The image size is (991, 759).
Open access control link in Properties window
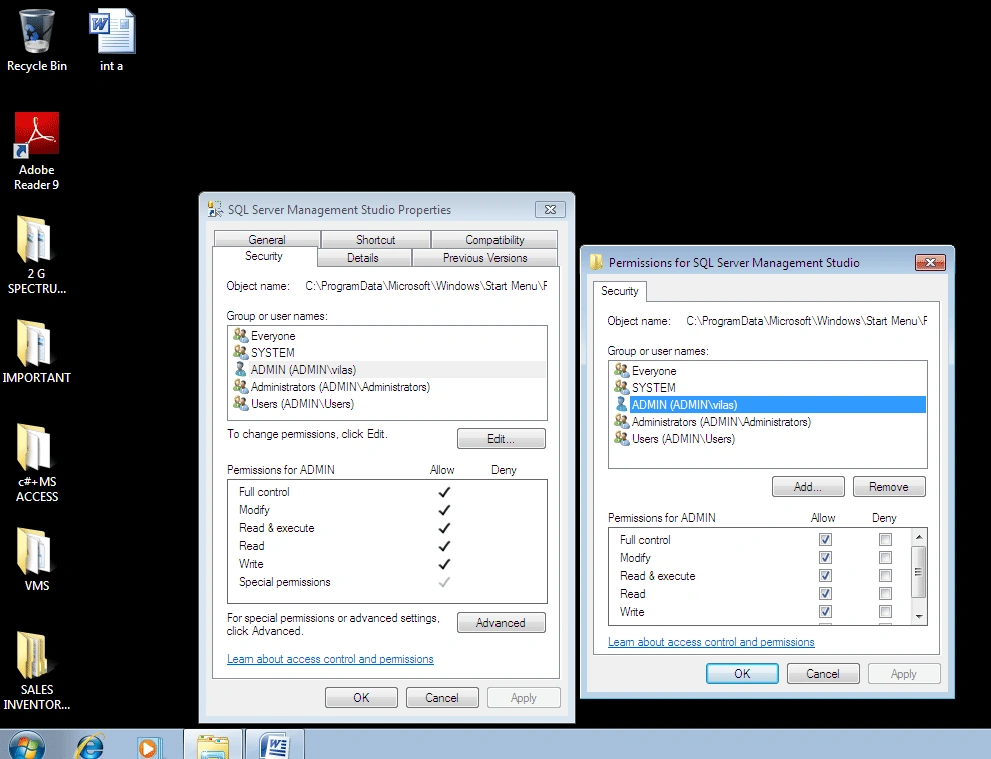tap(330, 659)
